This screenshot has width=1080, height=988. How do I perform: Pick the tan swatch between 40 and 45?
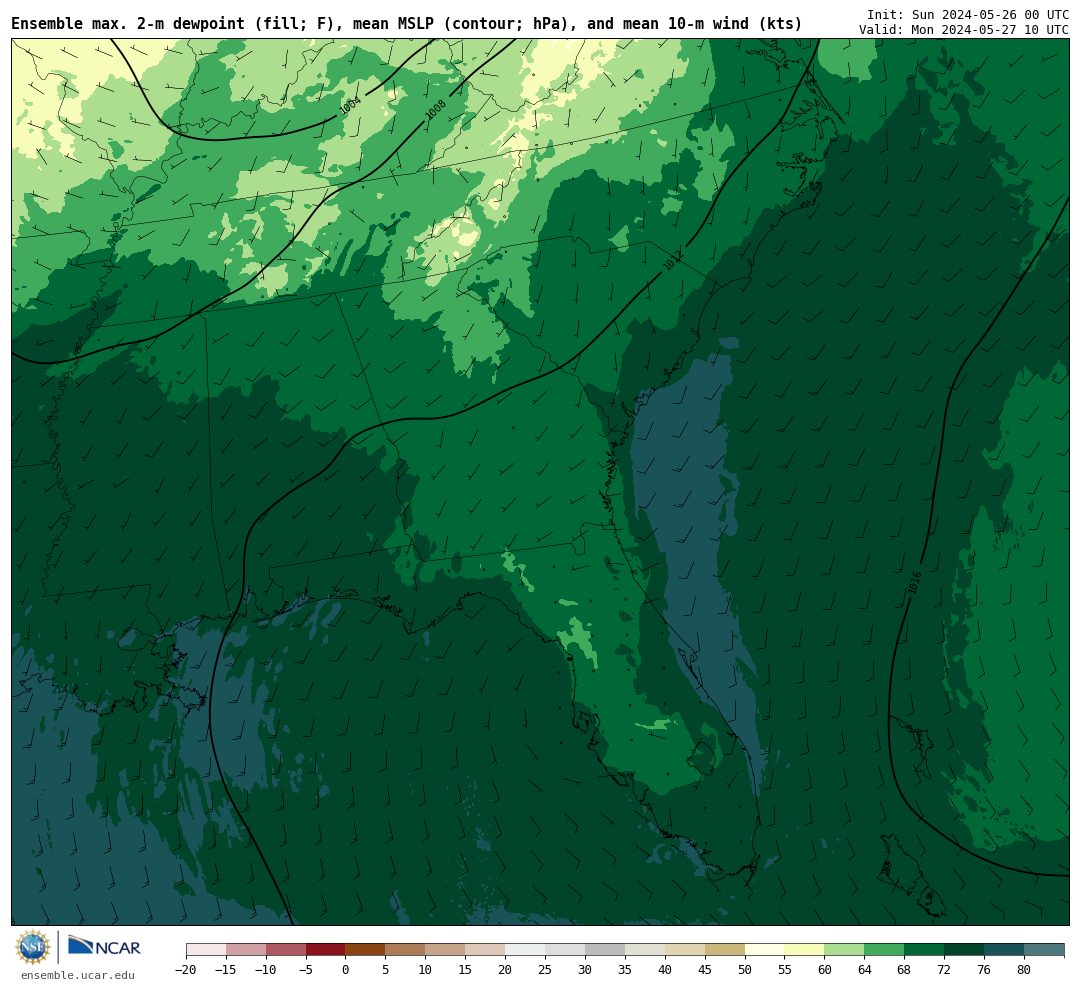click(x=685, y=950)
